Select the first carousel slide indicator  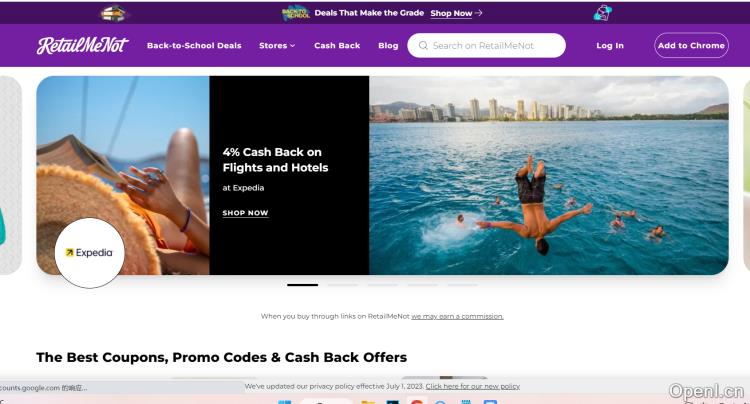[302, 285]
